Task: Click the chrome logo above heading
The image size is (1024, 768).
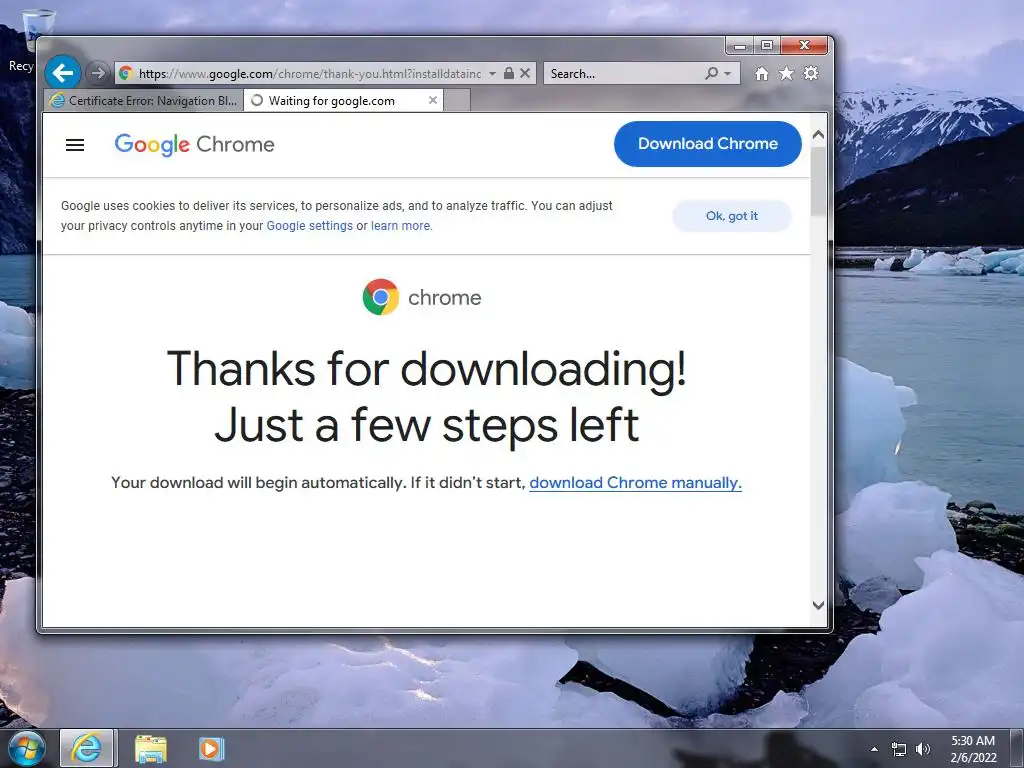Action: (422, 297)
